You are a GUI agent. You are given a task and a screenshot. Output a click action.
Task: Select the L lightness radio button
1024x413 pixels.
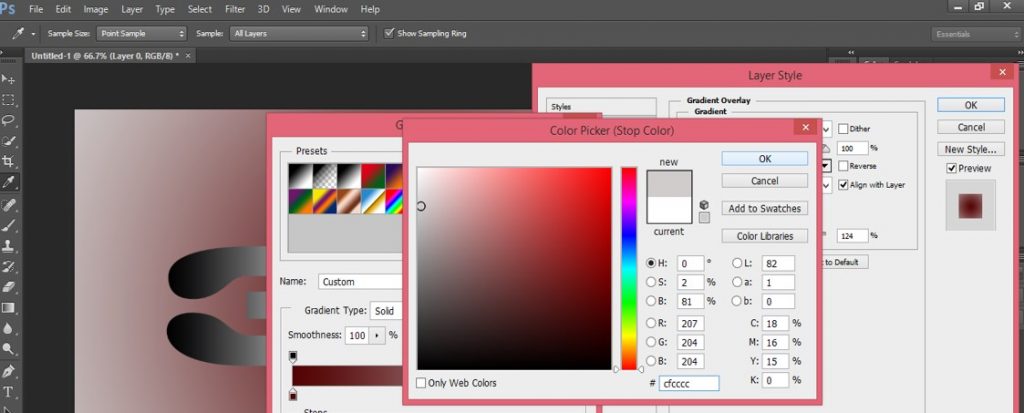click(737, 263)
